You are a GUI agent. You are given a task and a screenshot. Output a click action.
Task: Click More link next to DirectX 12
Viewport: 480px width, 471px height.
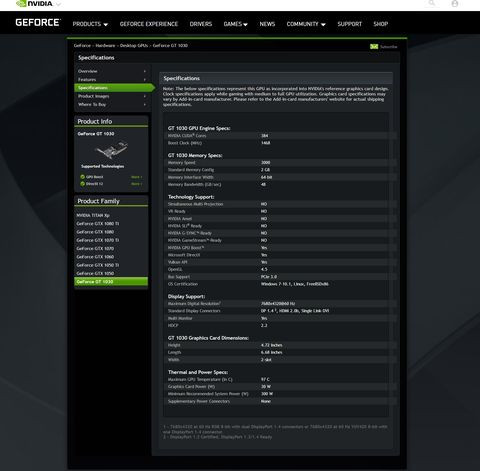point(136,184)
